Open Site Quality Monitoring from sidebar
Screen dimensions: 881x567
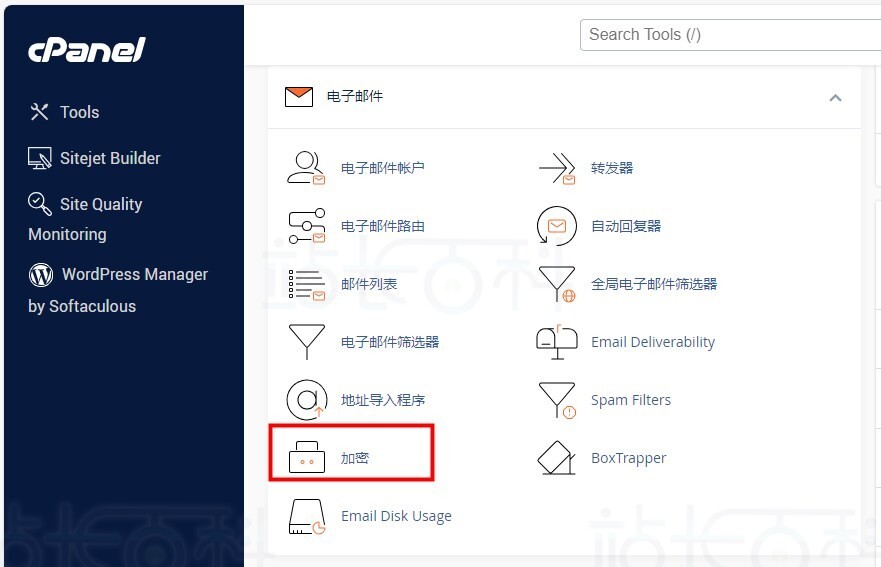pyautogui.click(x=85, y=219)
